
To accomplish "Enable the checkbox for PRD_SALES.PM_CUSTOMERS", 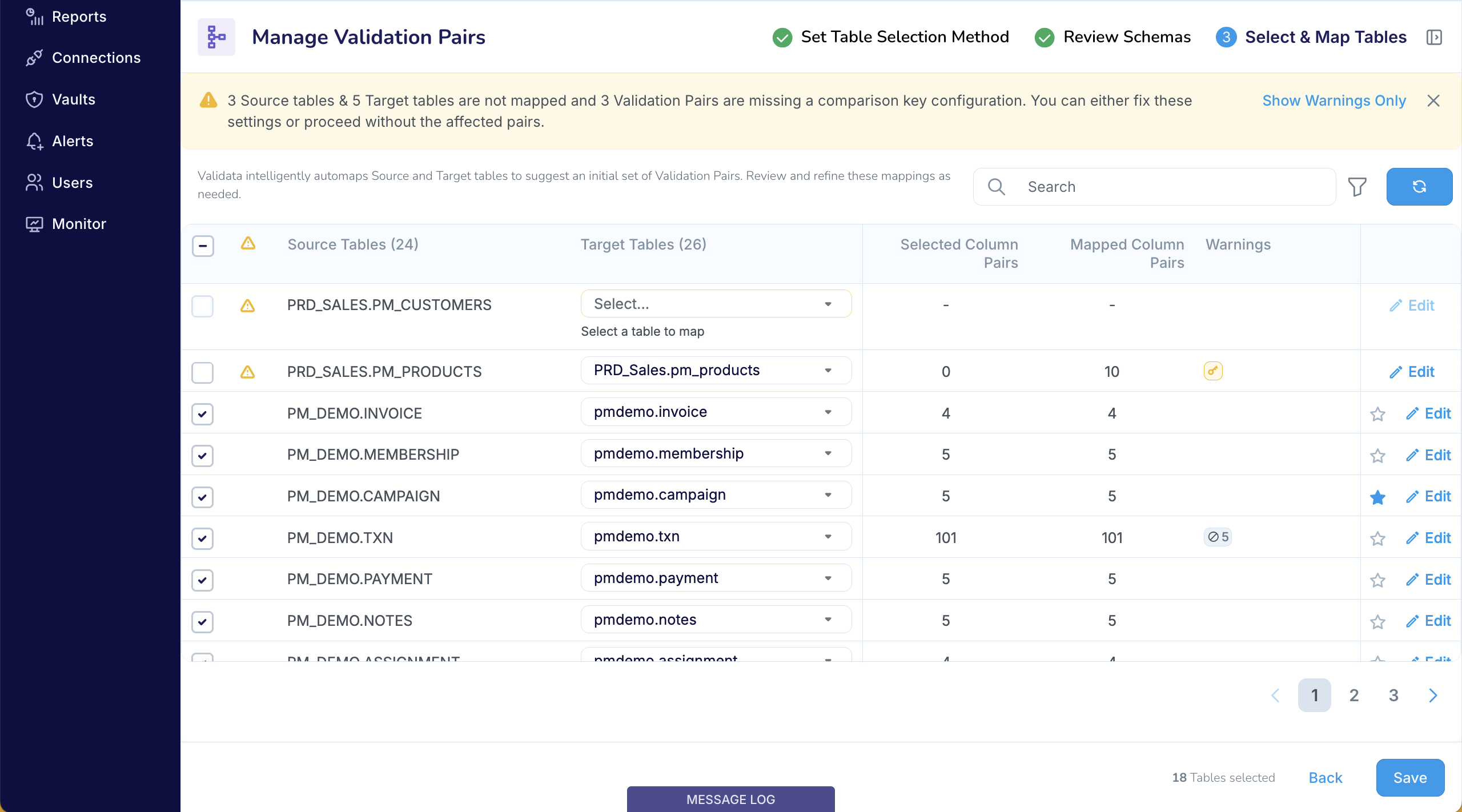I will (202, 306).
